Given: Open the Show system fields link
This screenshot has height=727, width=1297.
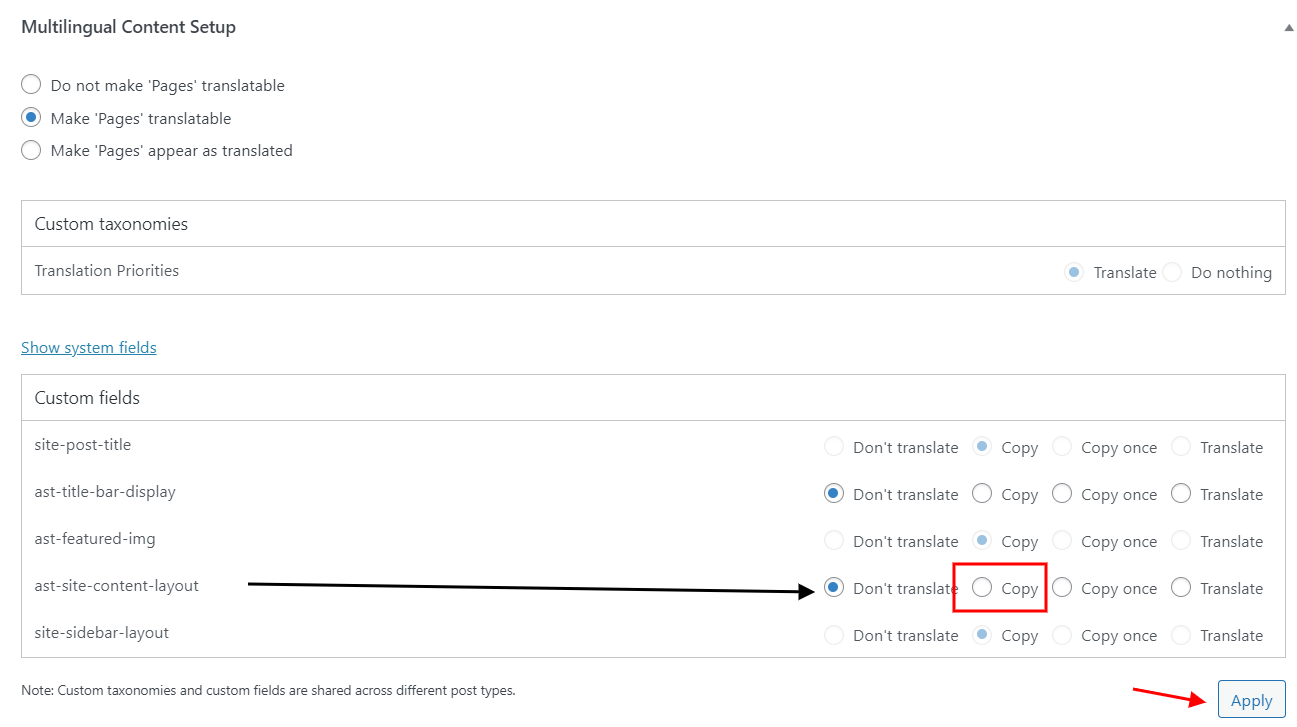Looking at the screenshot, I should click(x=89, y=347).
